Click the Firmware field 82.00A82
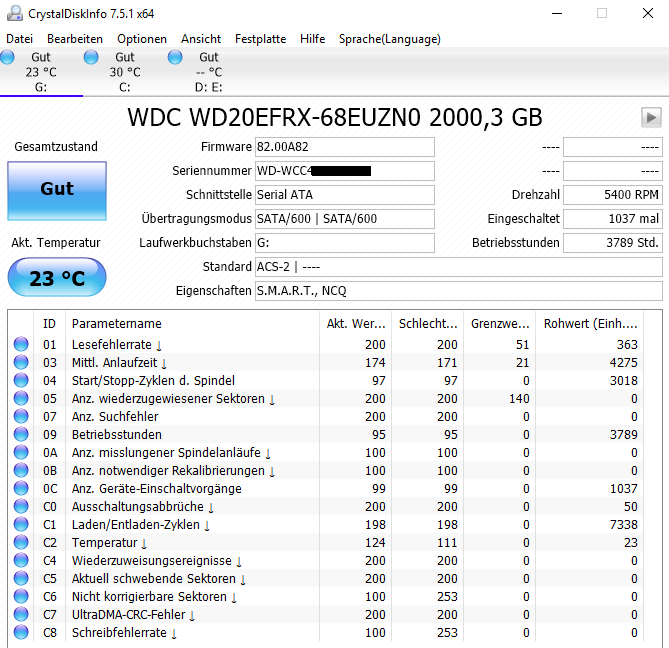Screen dimensions: 669x648 (x=345, y=147)
